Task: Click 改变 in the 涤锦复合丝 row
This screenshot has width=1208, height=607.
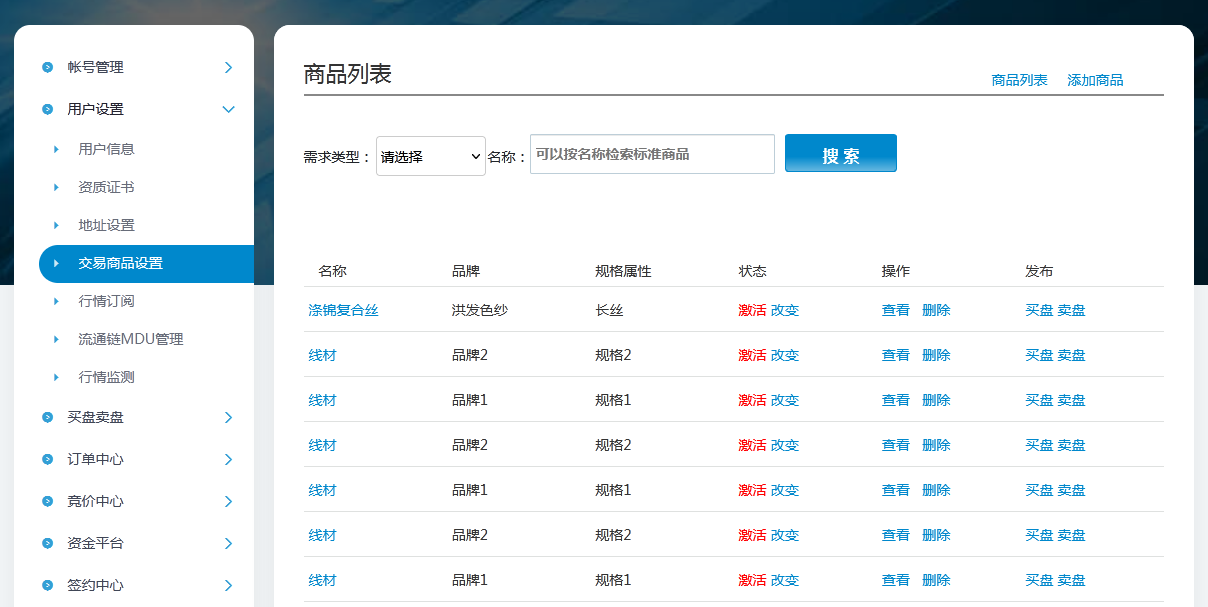Action: pos(785,310)
